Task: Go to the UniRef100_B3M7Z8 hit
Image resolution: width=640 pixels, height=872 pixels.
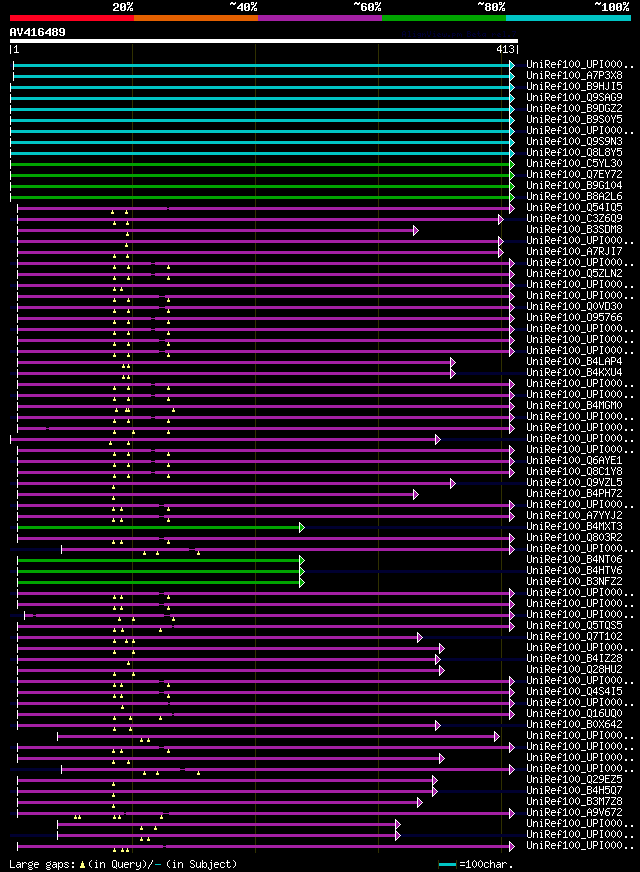Action: [574, 802]
